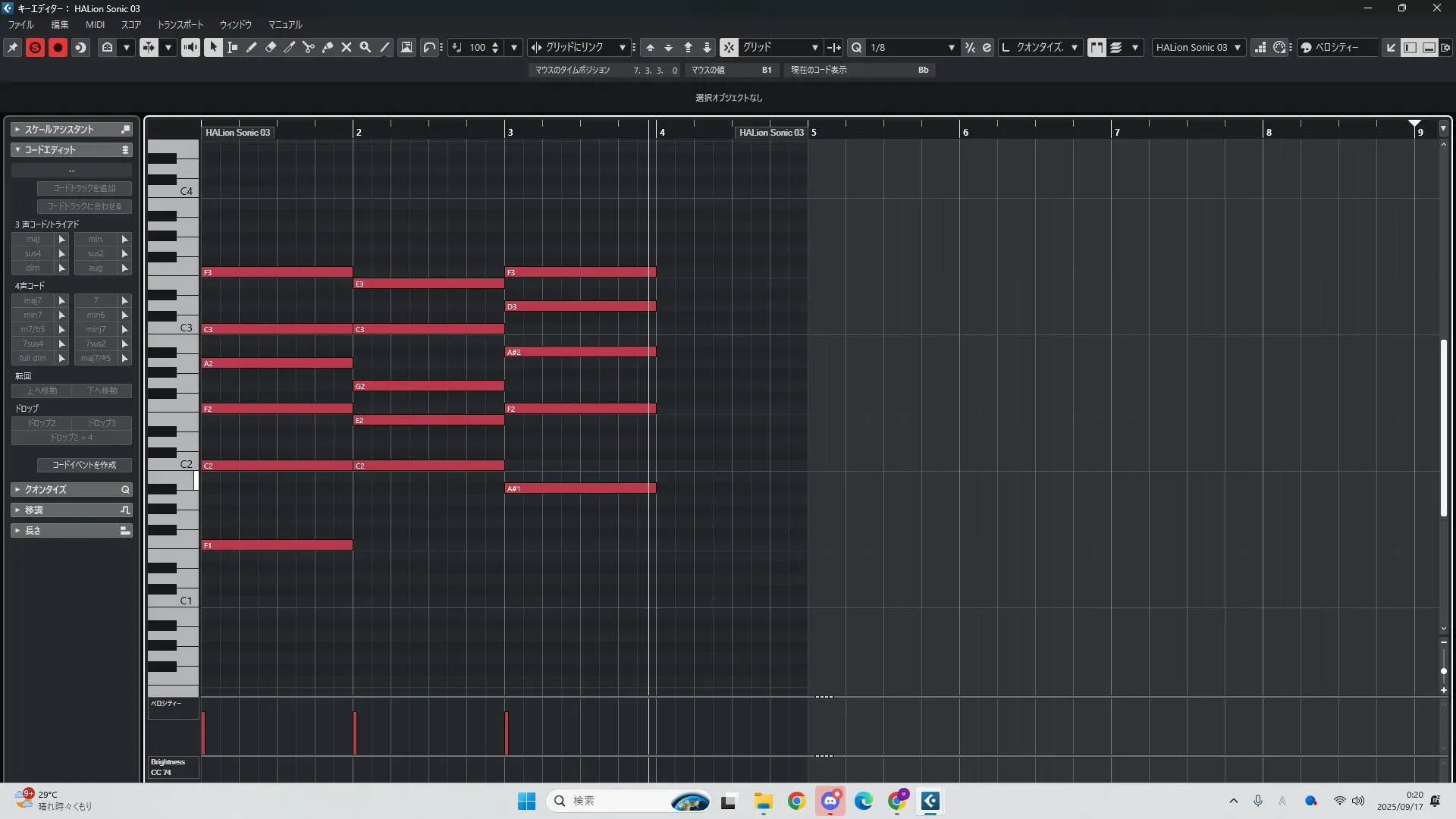Toggle the Solo editor button

tap(35, 47)
